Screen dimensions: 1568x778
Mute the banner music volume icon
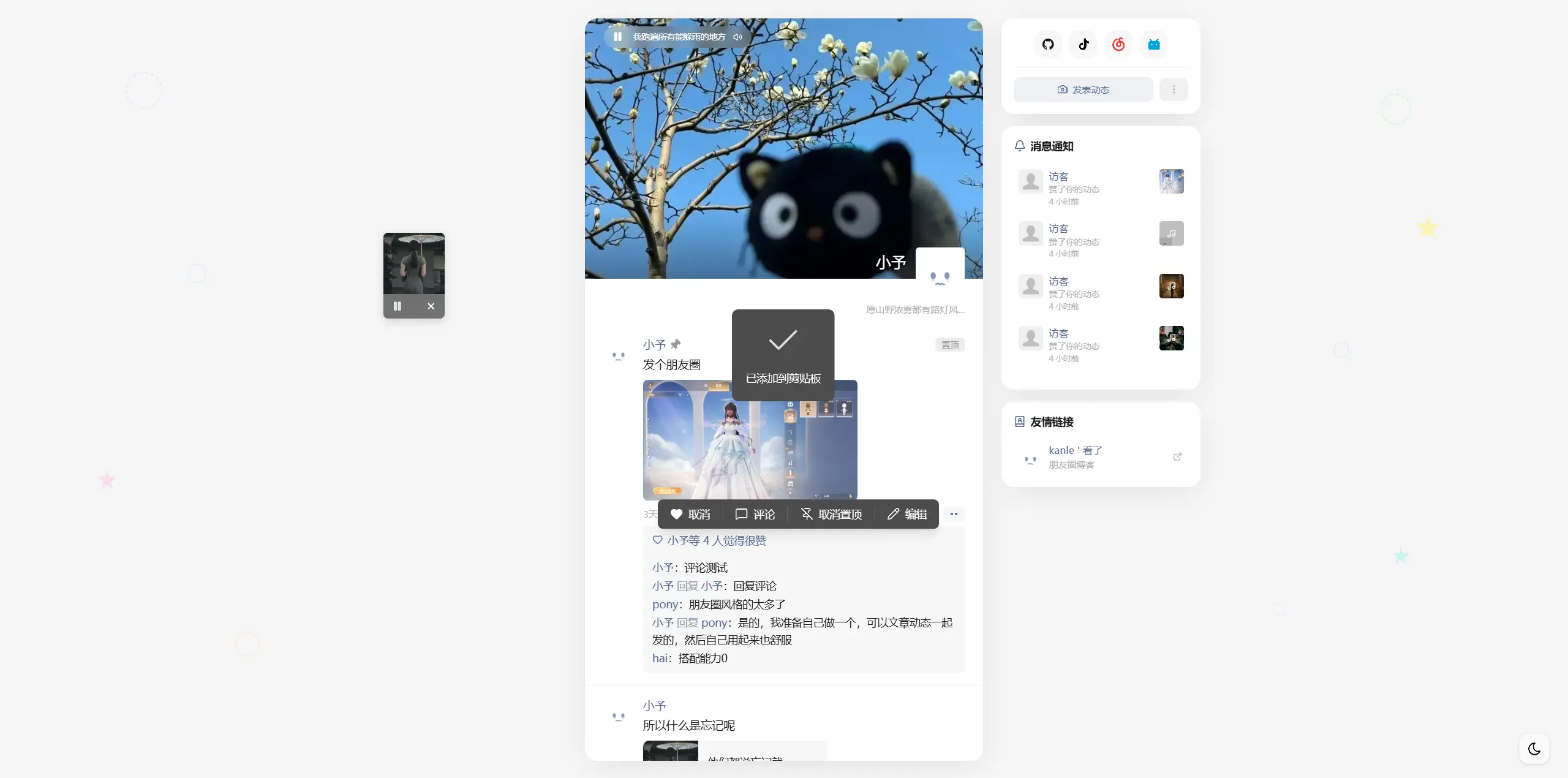(737, 37)
